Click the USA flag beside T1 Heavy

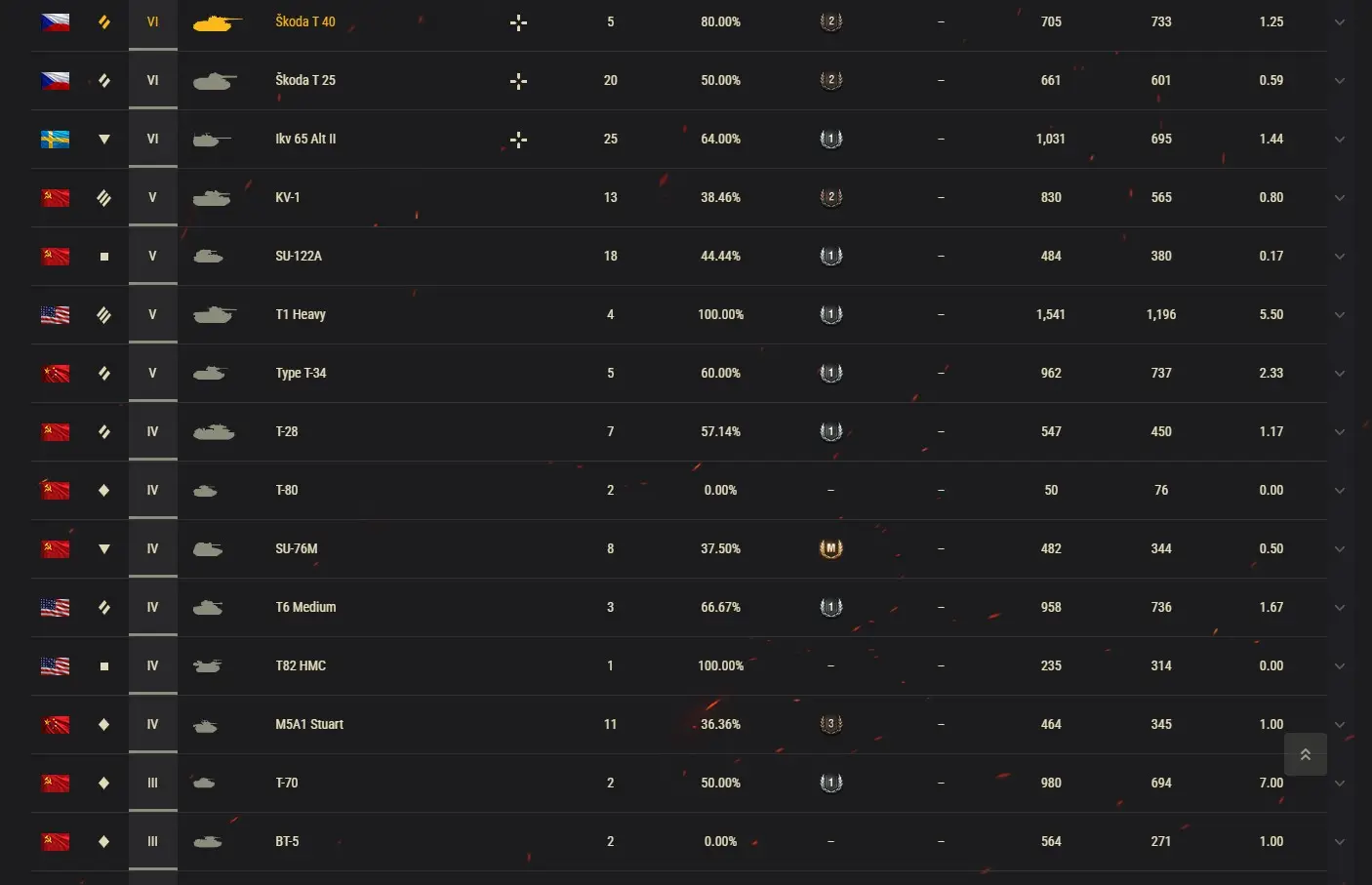[x=55, y=315]
